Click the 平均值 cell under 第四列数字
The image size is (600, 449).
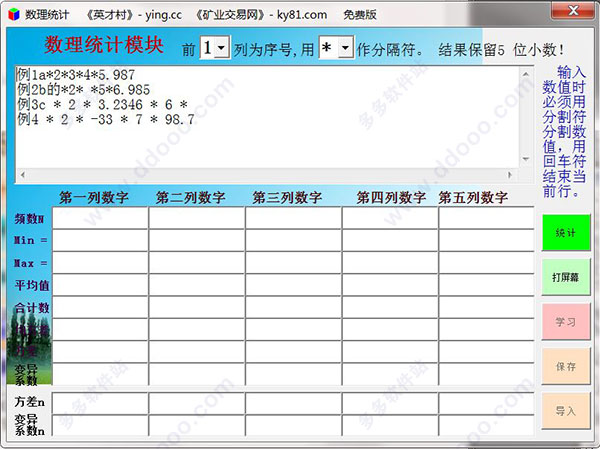pos(390,285)
